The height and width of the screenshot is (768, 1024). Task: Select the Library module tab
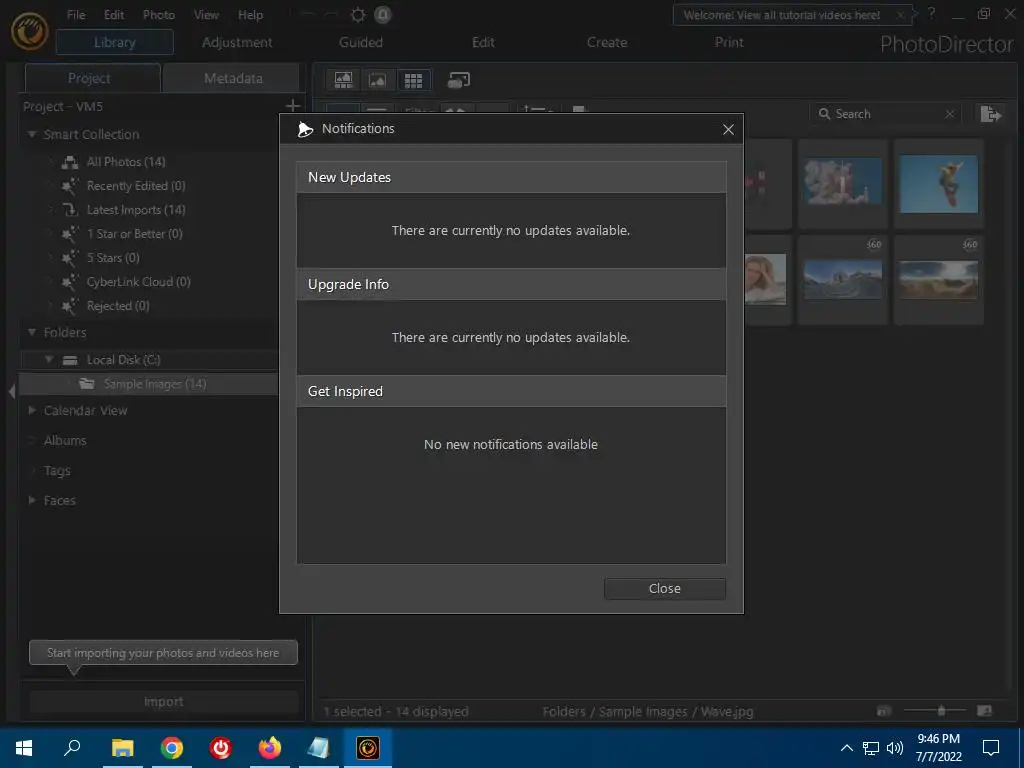(114, 42)
